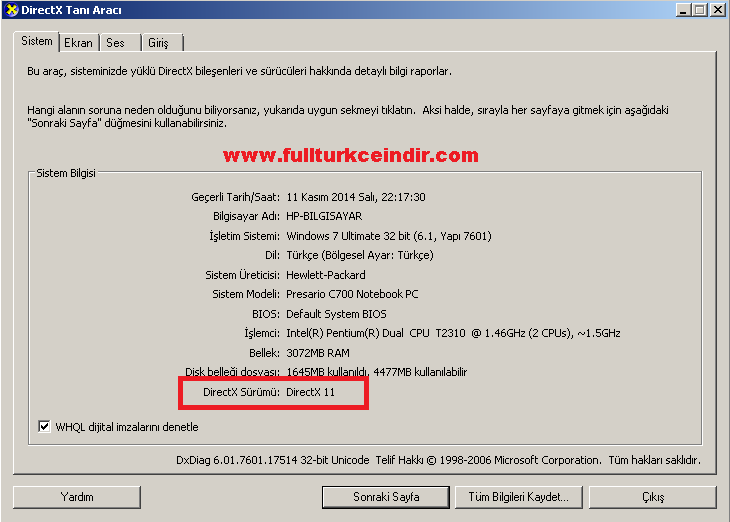This screenshot has width=730, height=522.
Task: Click the Sistem Üreticisi label
Action: click(243, 275)
